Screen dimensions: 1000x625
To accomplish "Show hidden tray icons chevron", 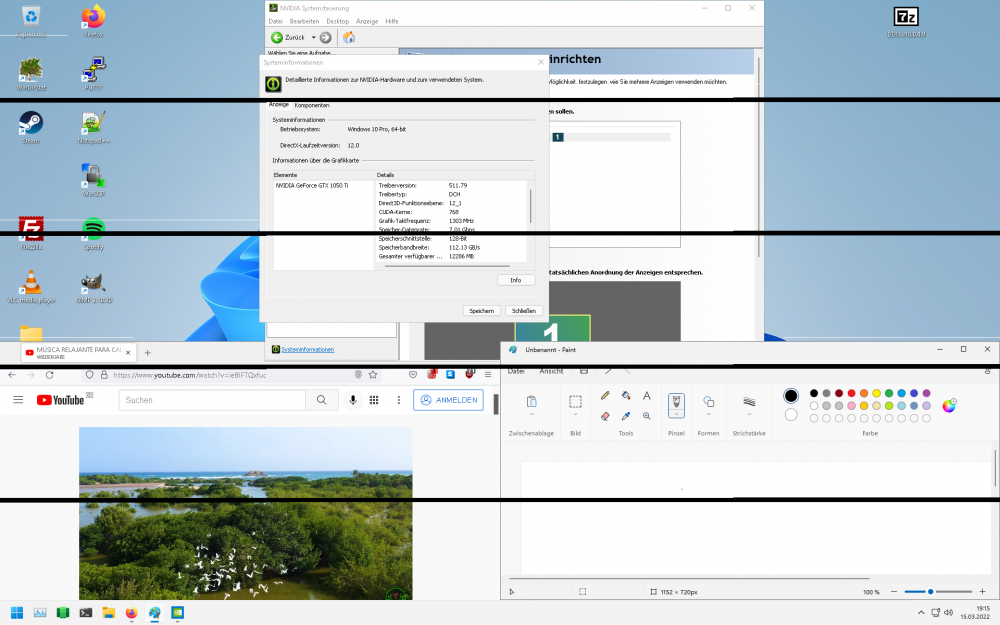I will pos(921,613).
